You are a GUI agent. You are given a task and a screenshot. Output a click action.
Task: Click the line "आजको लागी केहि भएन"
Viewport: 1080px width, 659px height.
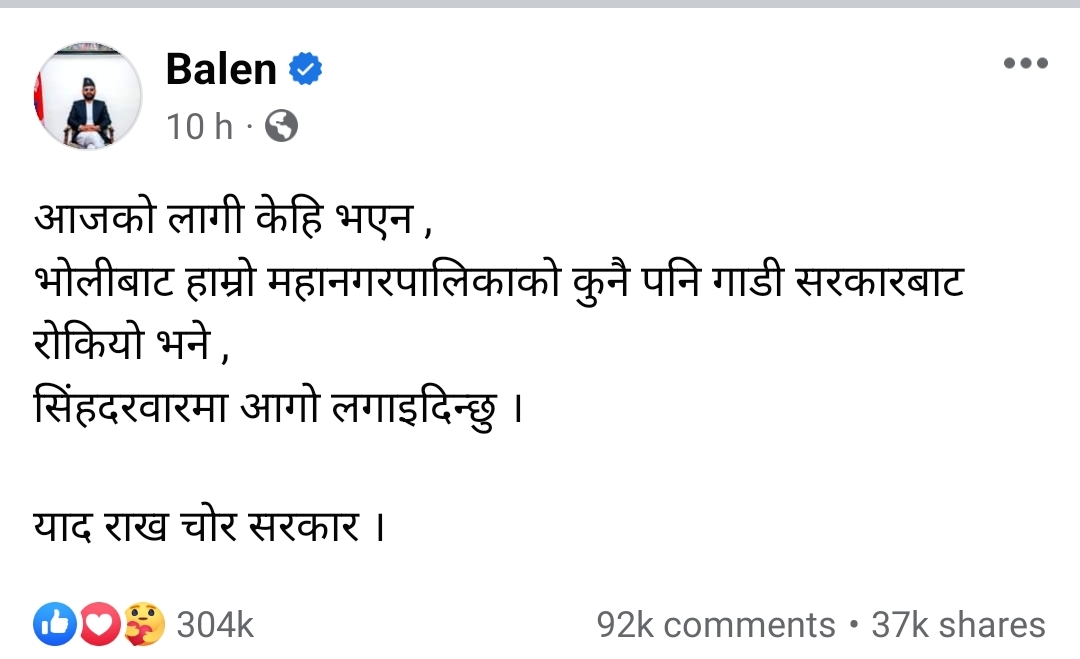232,219
